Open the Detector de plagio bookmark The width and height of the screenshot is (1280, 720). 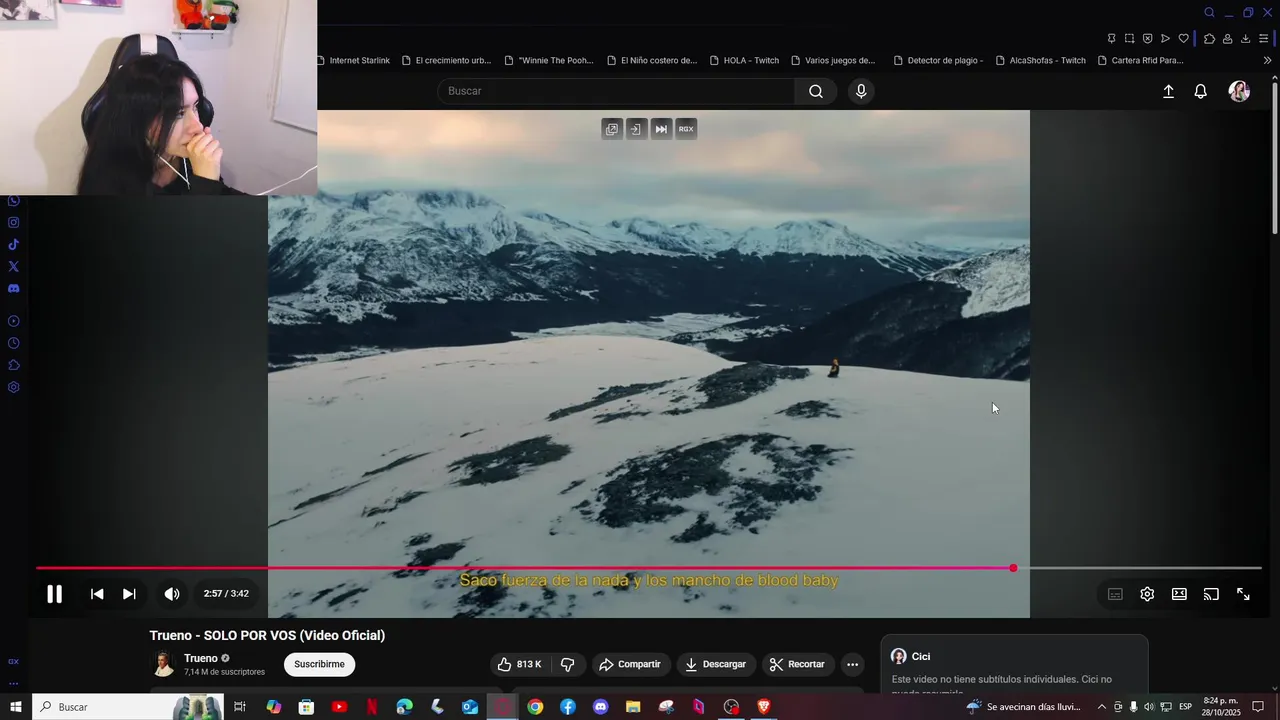point(938,60)
